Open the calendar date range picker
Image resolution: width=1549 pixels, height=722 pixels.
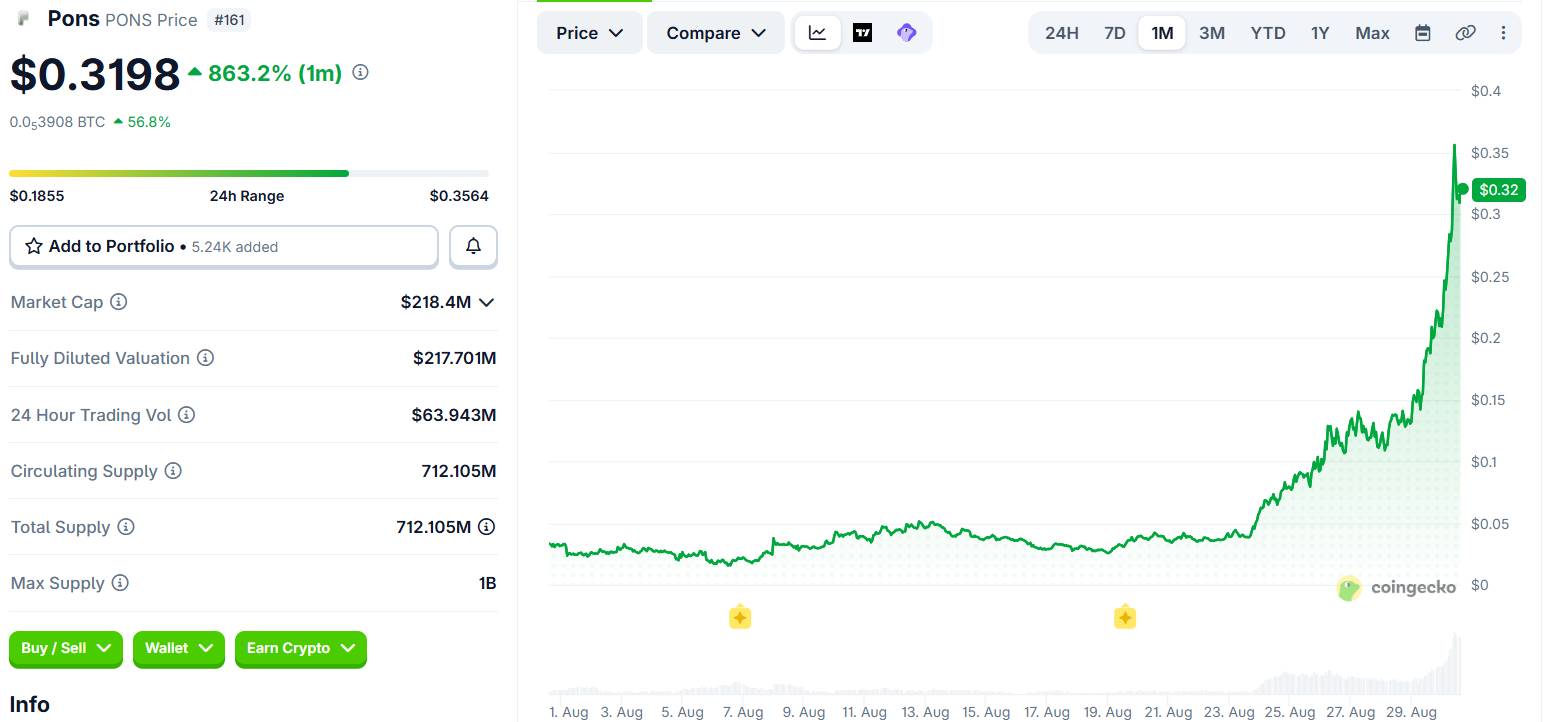[1422, 33]
